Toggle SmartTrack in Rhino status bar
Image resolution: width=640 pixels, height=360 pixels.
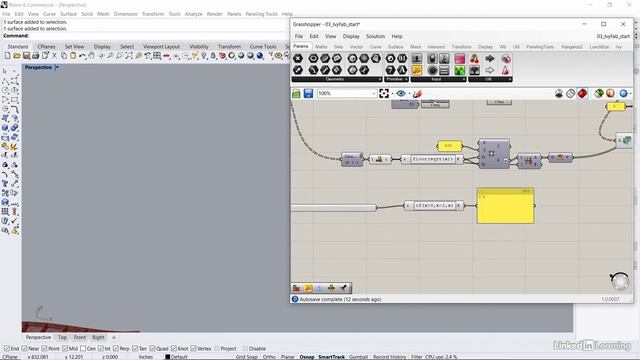pyautogui.click(x=331, y=357)
